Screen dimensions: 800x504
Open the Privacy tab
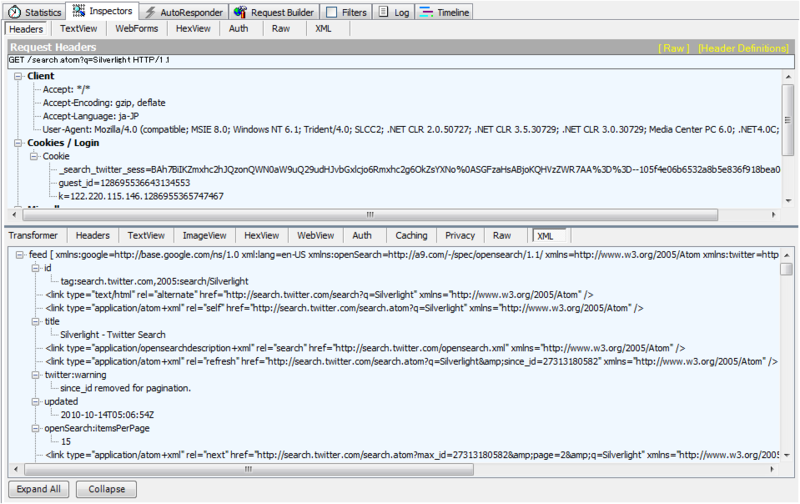(460, 235)
